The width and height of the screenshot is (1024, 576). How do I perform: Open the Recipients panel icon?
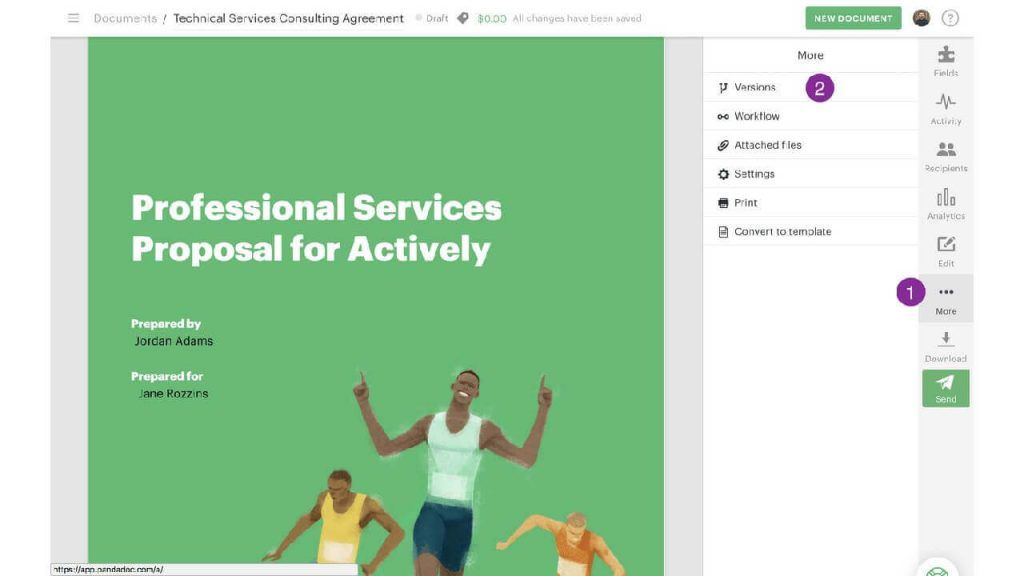tap(946, 150)
